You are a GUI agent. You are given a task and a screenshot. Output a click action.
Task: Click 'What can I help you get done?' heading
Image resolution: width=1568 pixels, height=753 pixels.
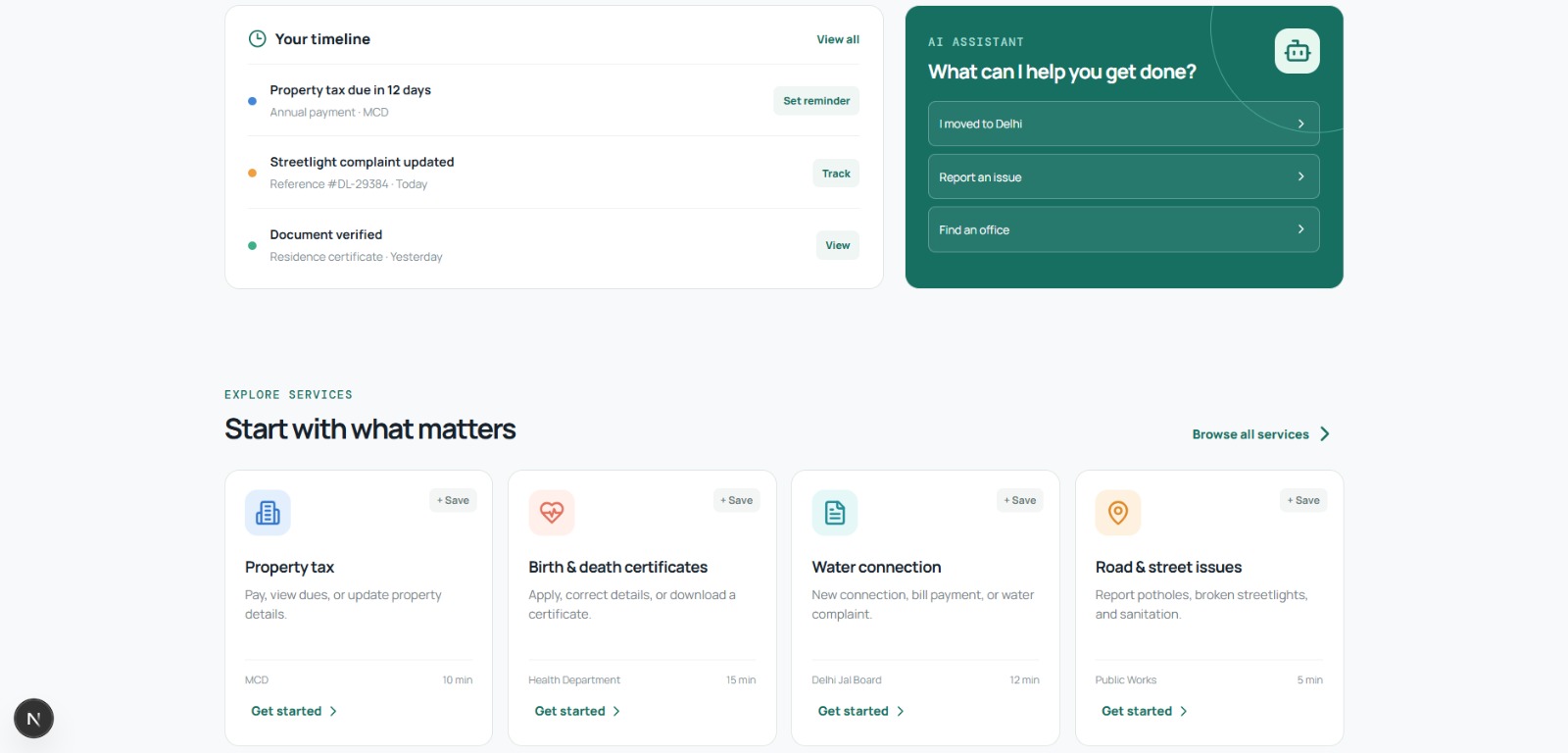coord(1062,72)
